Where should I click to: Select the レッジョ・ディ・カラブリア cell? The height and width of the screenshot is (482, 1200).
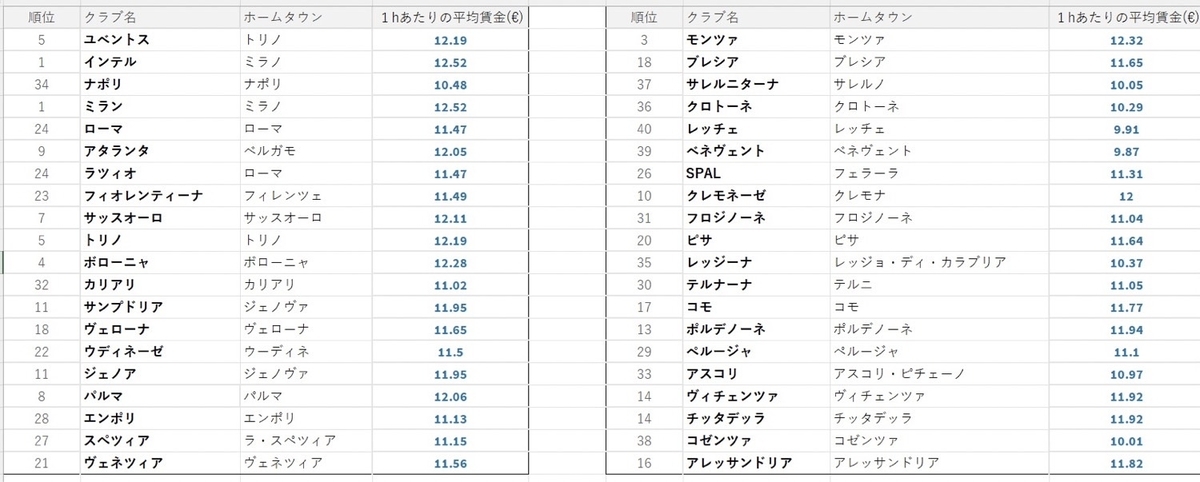pyautogui.click(x=918, y=263)
